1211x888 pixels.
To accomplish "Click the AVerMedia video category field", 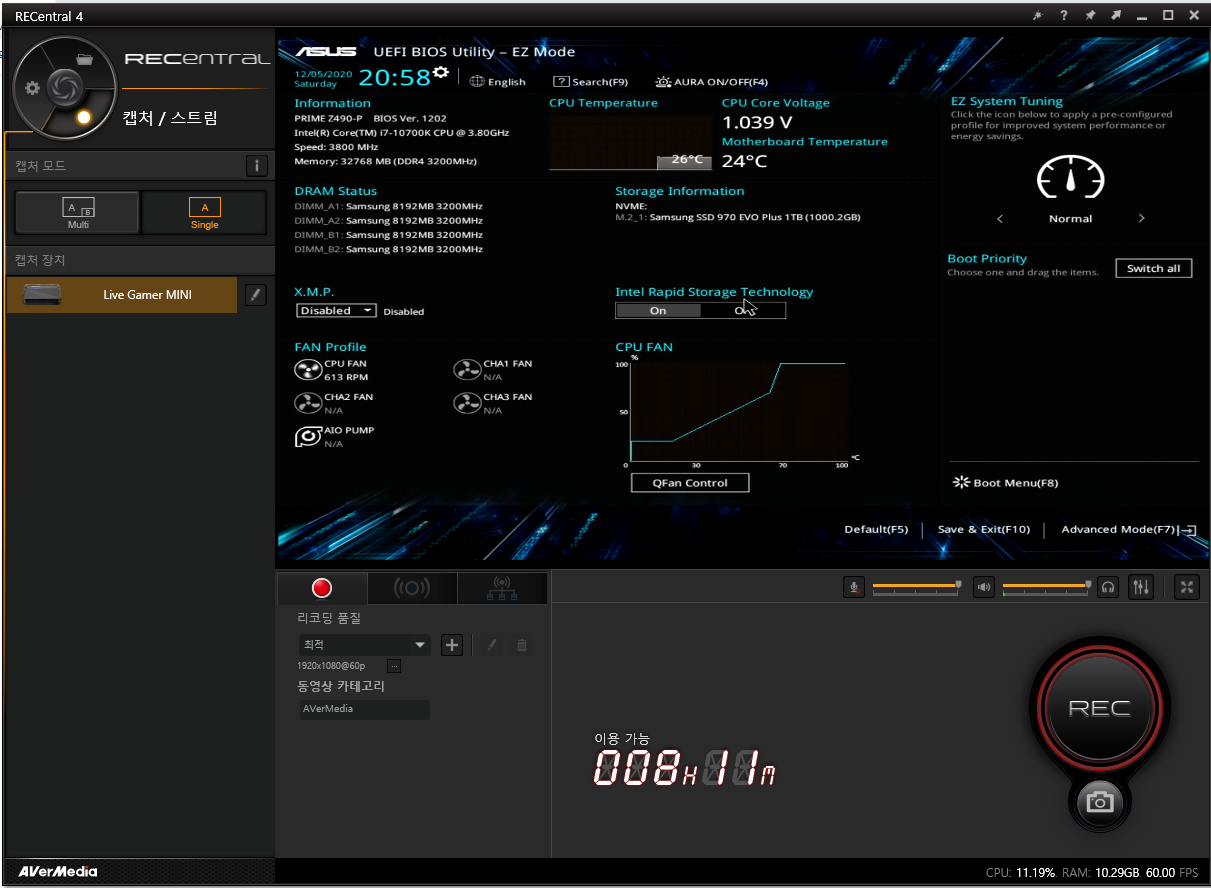I will [364, 709].
